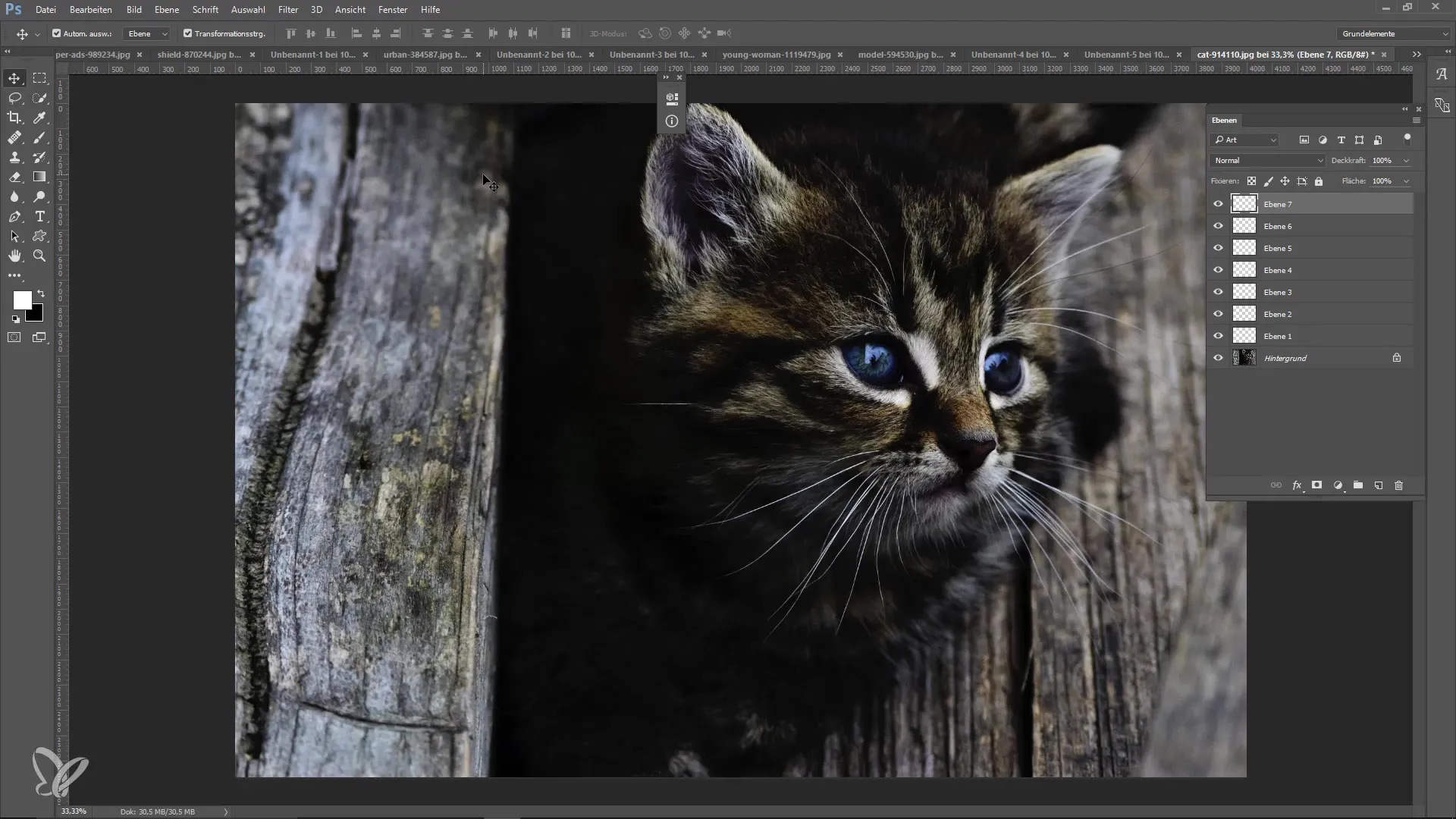Screen dimensions: 1456x819
Task: Delete the selected layer
Action: [1399, 485]
